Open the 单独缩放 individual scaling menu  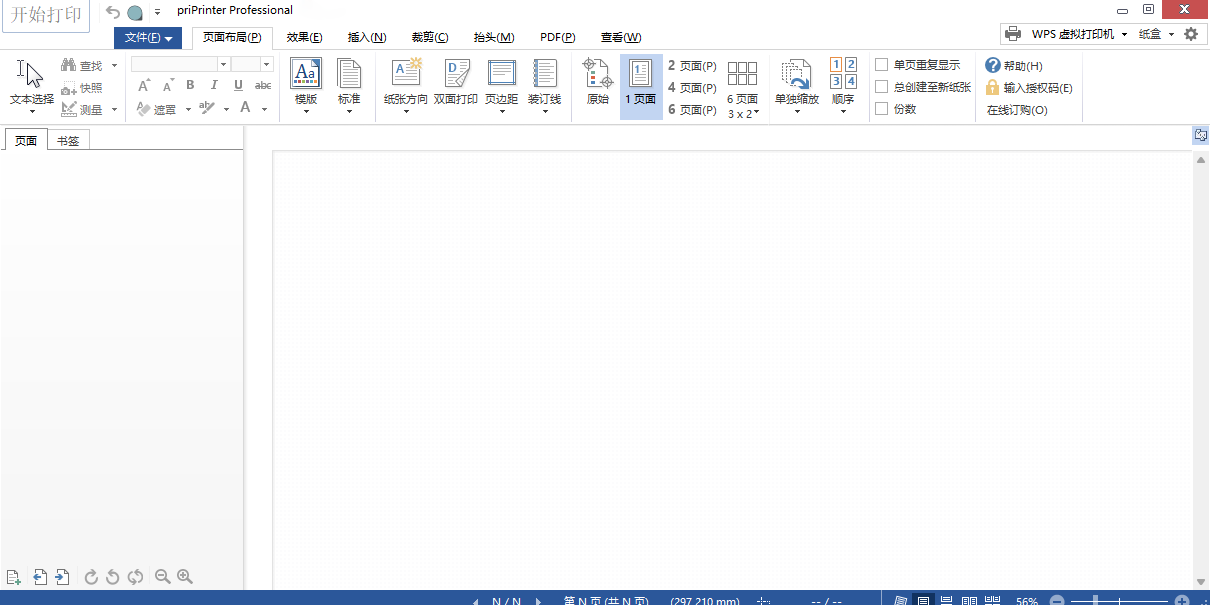tap(797, 86)
